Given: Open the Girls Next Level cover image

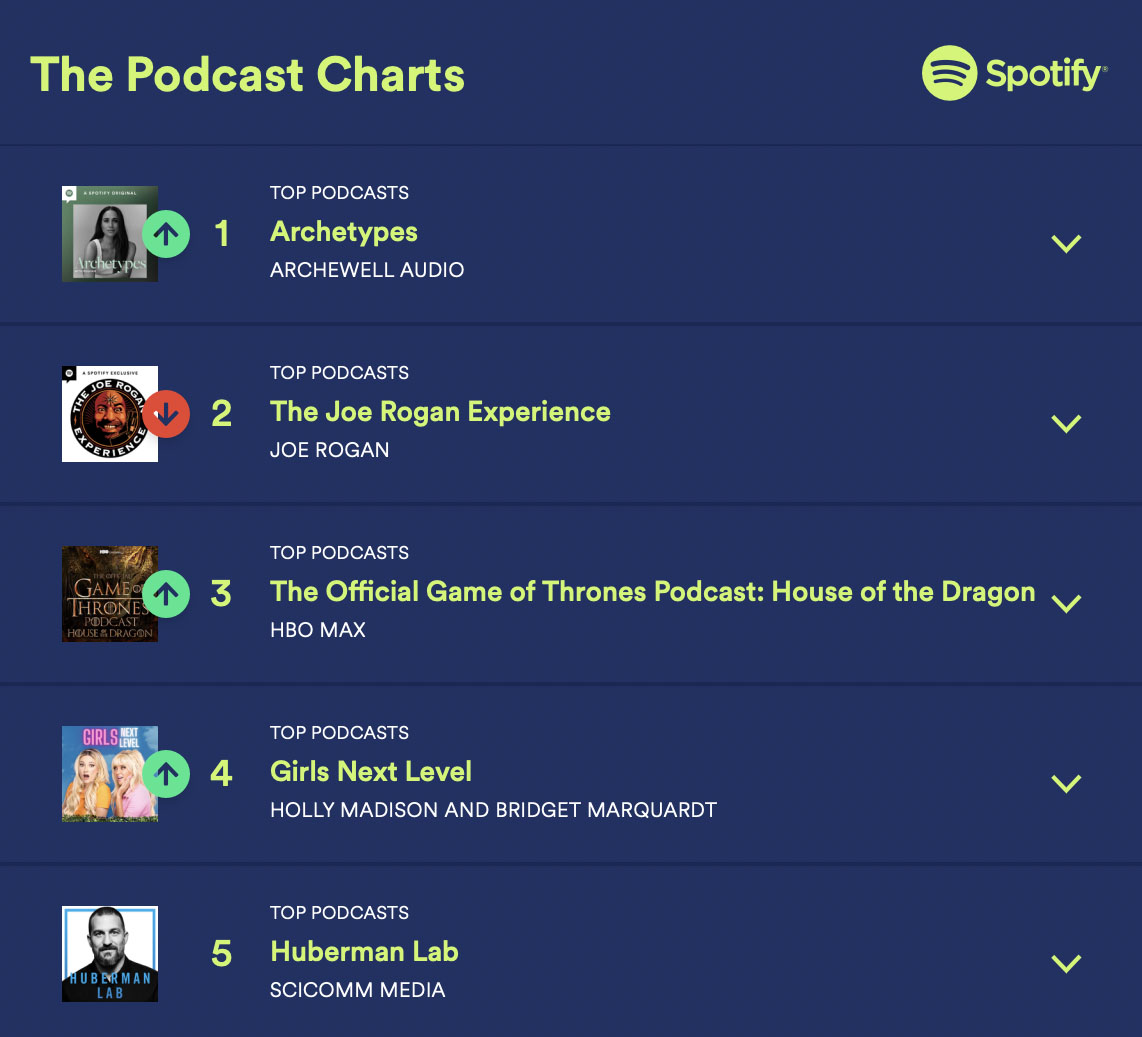Looking at the screenshot, I should [x=103, y=774].
